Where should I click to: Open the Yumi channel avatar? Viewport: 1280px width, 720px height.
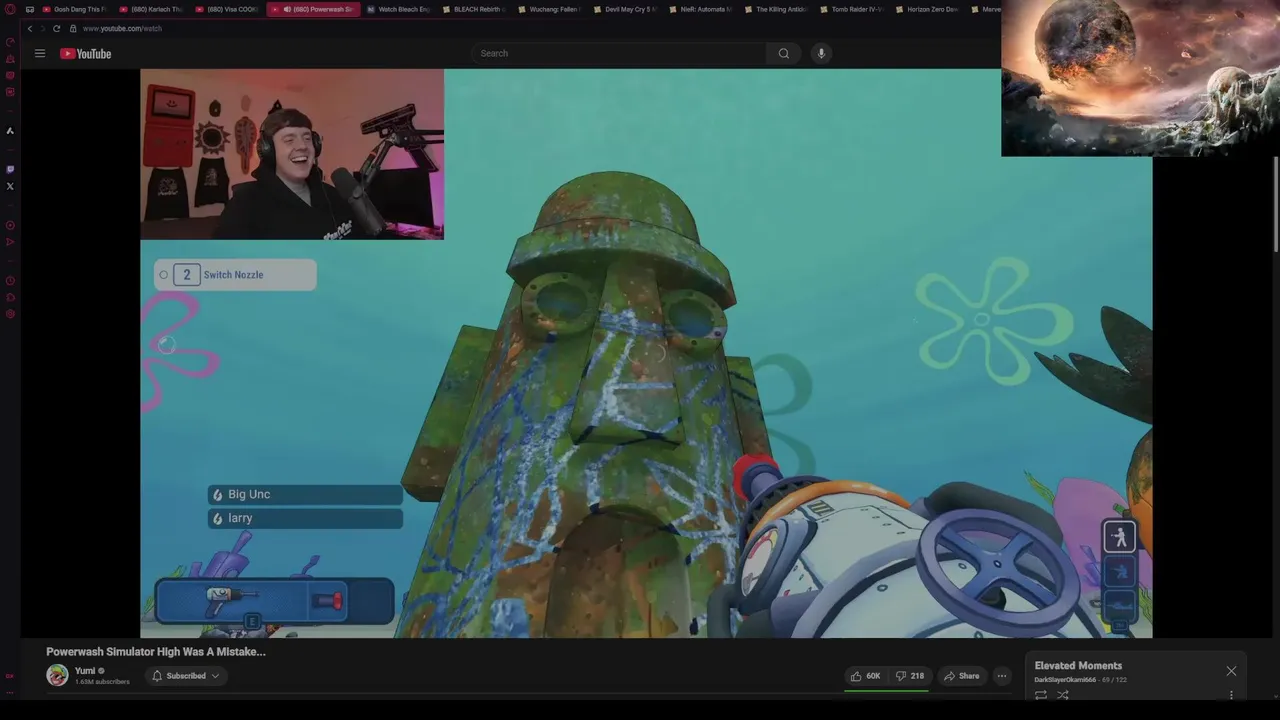(x=57, y=675)
